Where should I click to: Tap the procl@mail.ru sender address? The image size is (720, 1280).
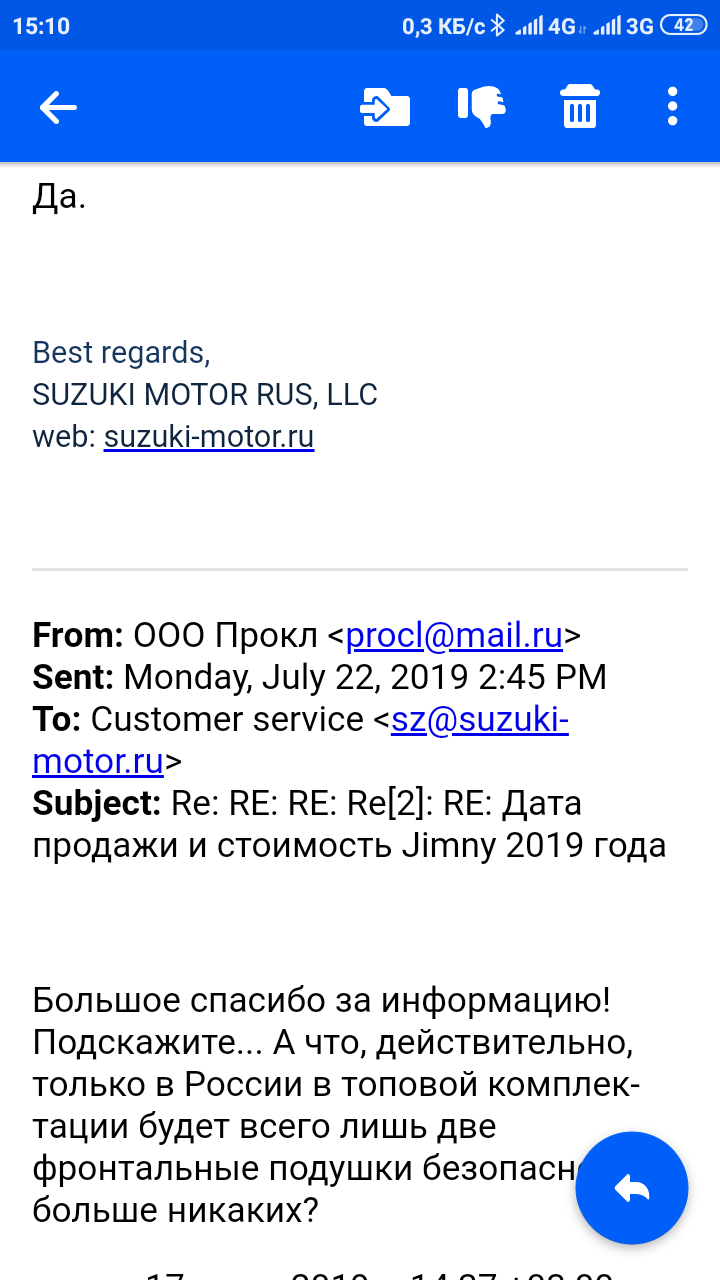(455, 635)
